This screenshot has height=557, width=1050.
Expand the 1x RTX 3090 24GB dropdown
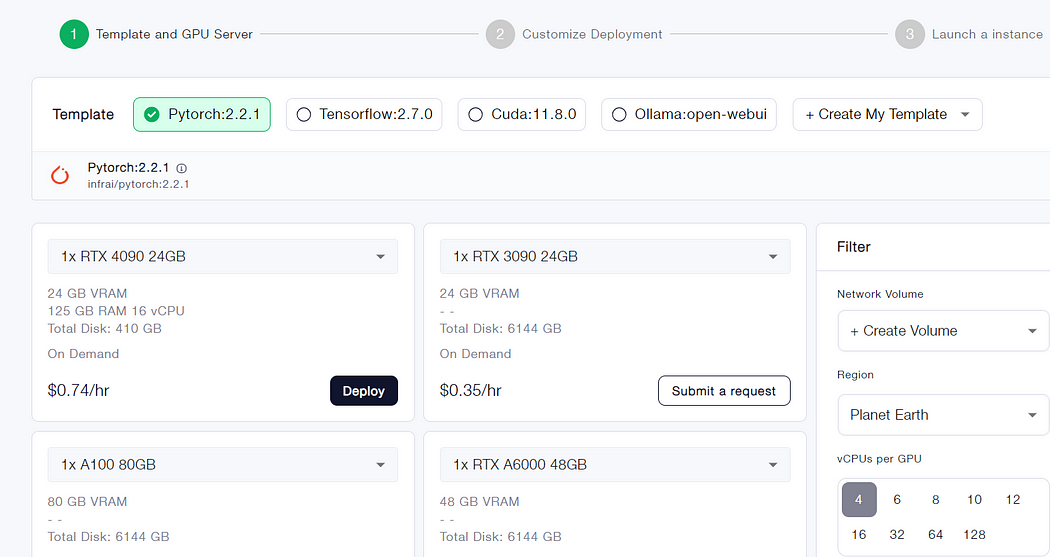(615, 256)
